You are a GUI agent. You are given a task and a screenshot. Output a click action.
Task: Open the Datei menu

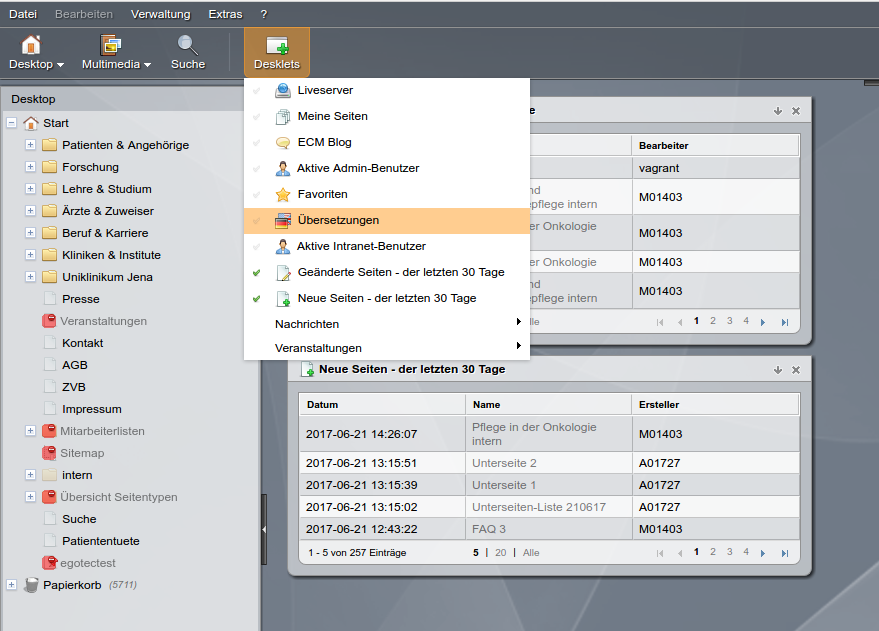[x=23, y=14]
